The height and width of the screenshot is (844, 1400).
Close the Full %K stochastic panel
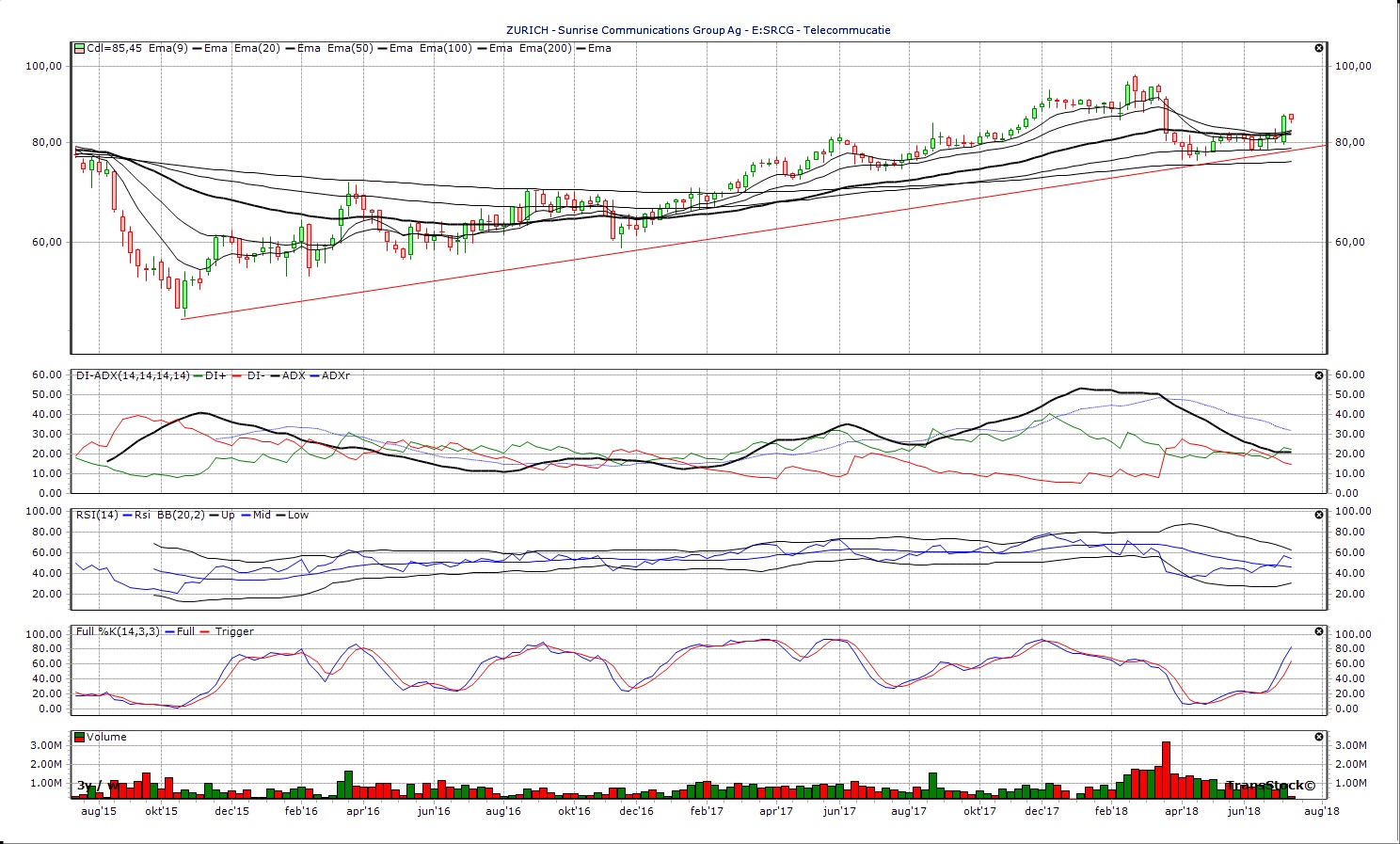click(1319, 631)
